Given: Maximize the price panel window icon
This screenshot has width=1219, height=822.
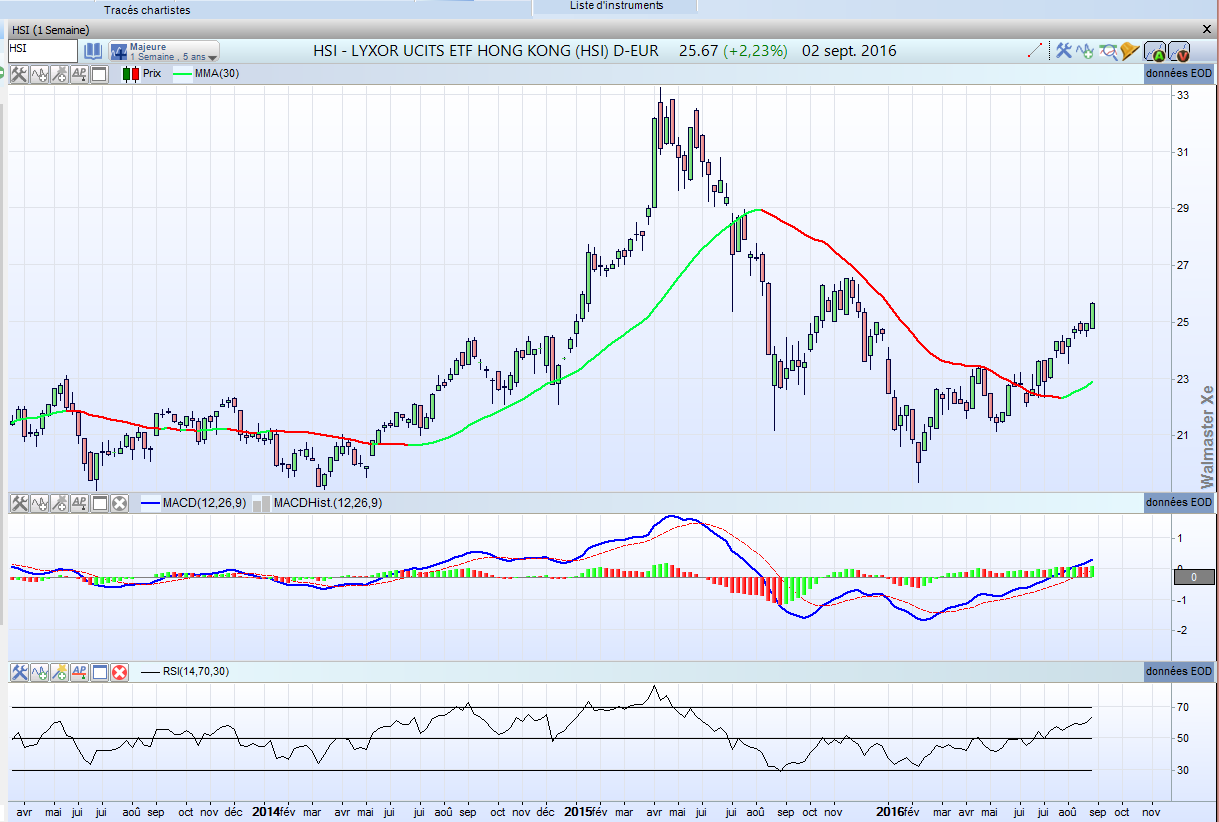Looking at the screenshot, I should pyautogui.click(x=99, y=74).
